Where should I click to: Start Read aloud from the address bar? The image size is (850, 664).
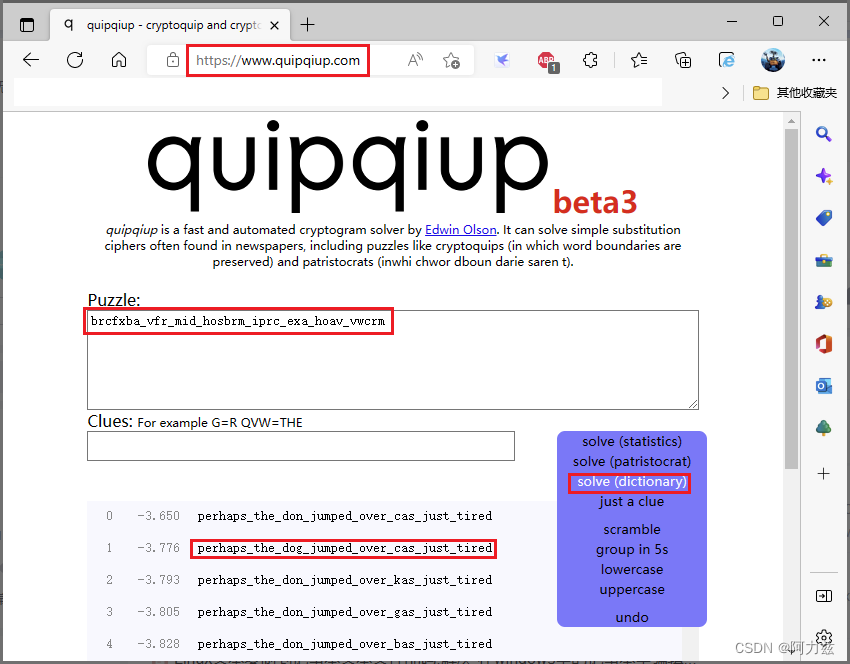[x=415, y=60]
